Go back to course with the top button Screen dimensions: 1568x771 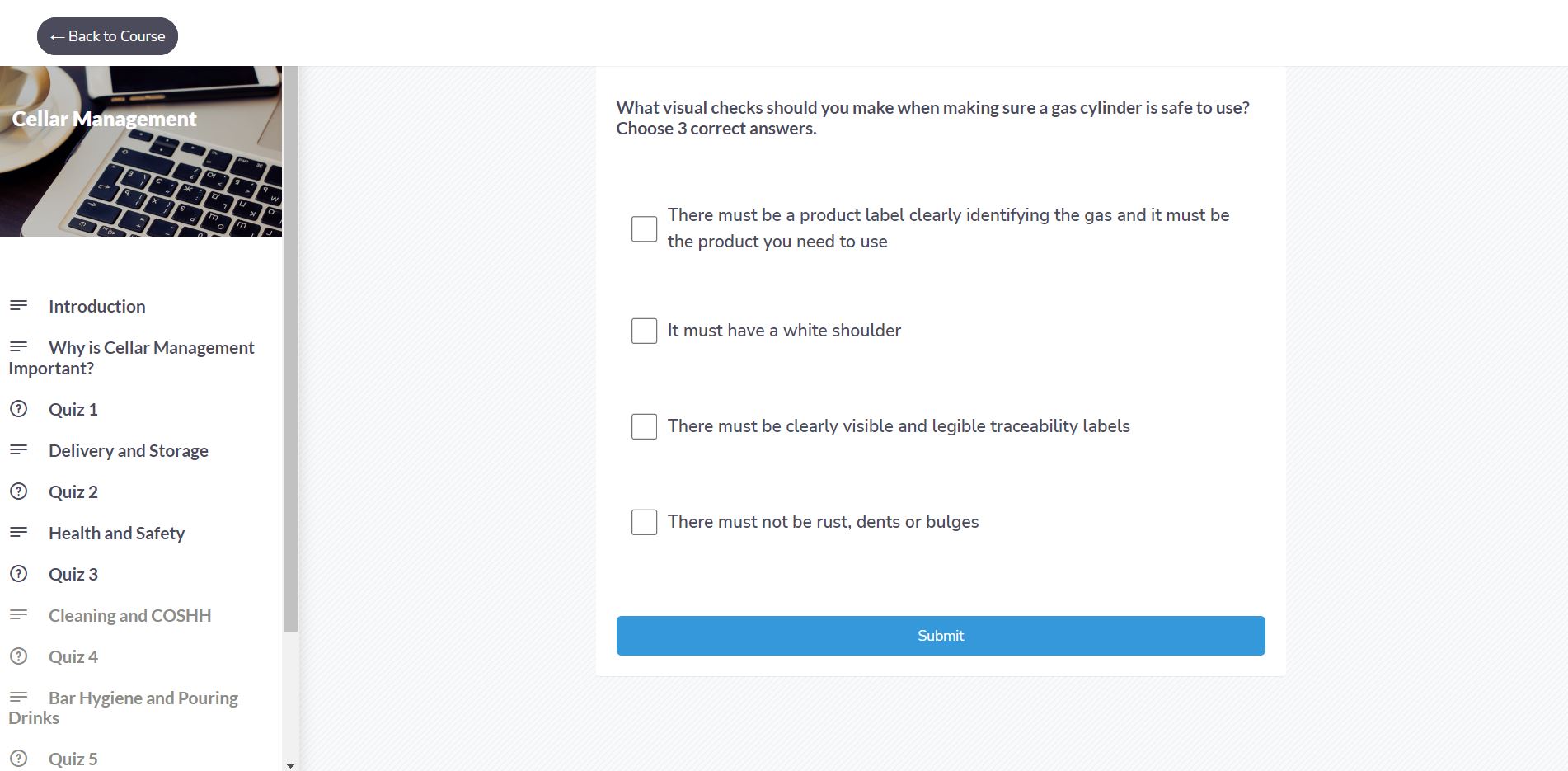[x=107, y=36]
